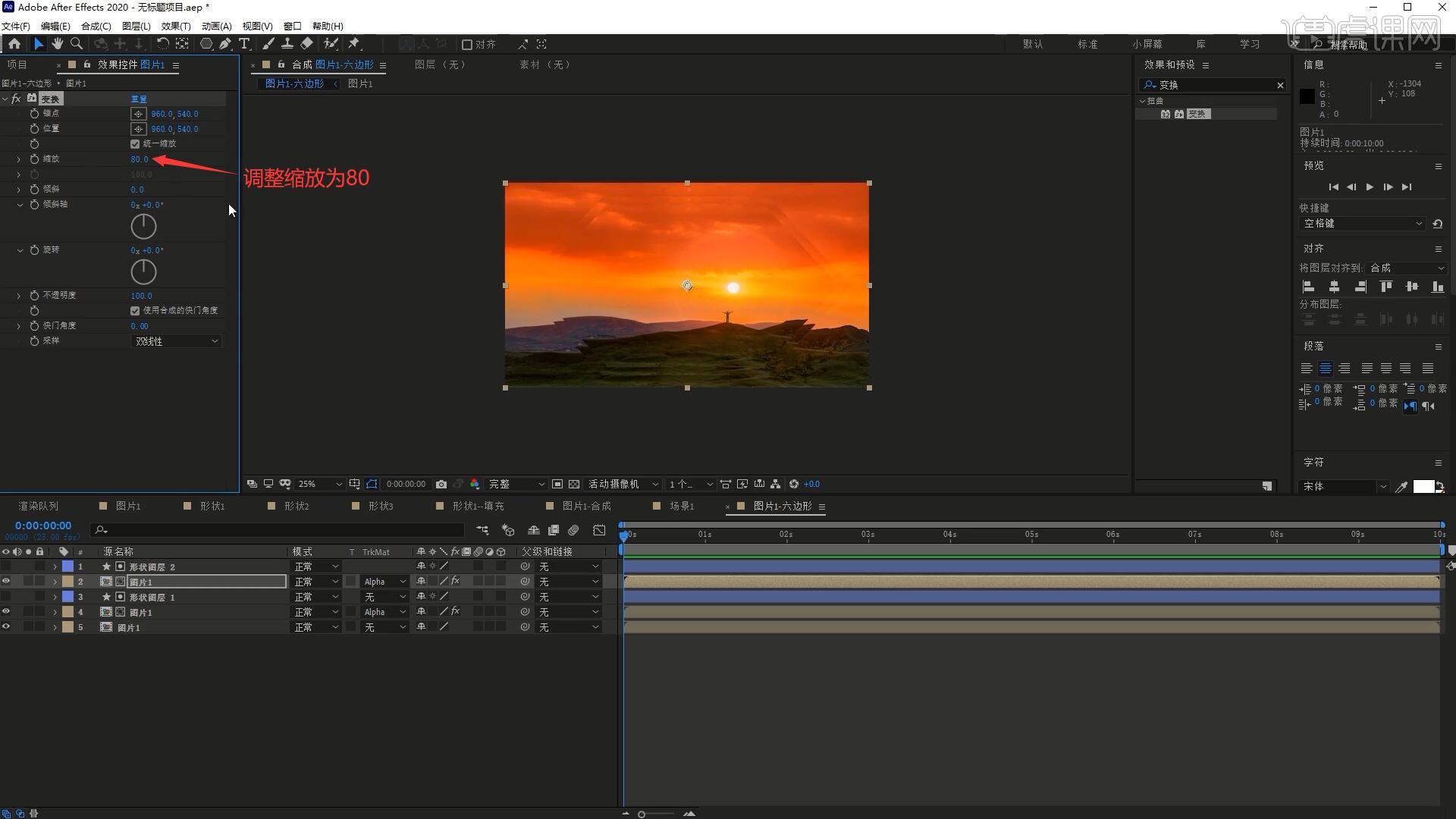Click the 04s mark on time ruler
Screen dimensions: 1456x819
tap(949, 535)
